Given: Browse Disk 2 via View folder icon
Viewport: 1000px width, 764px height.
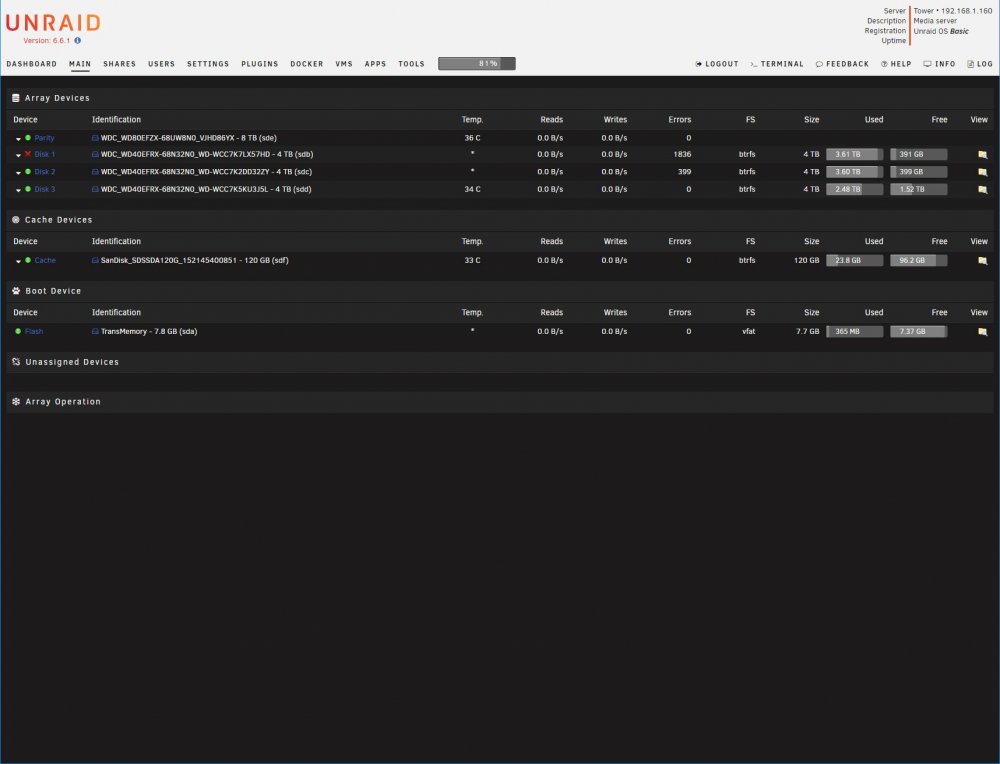Looking at the screenshot, I should (982, 172).
